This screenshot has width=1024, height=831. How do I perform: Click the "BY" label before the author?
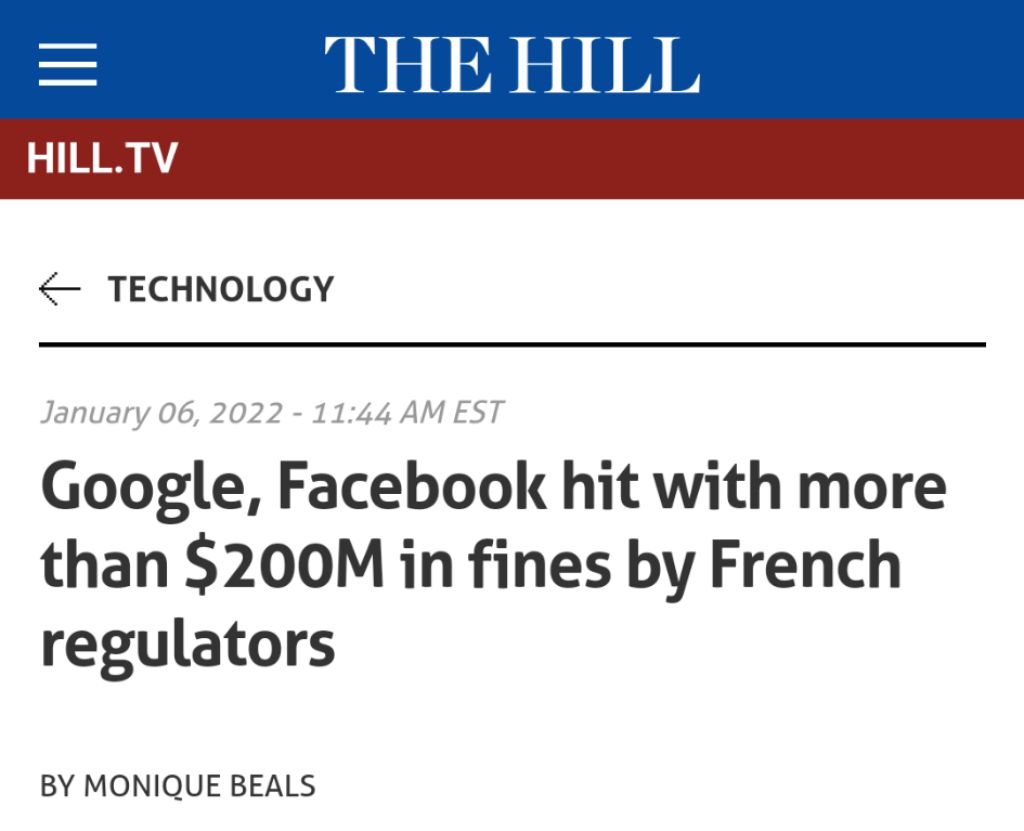click(58, 786)
